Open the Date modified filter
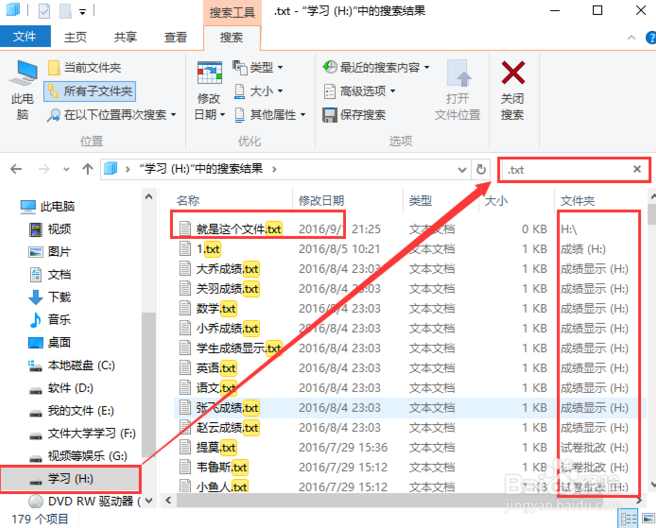The height and width of the screenshot is (528, 656). (209, 91)
